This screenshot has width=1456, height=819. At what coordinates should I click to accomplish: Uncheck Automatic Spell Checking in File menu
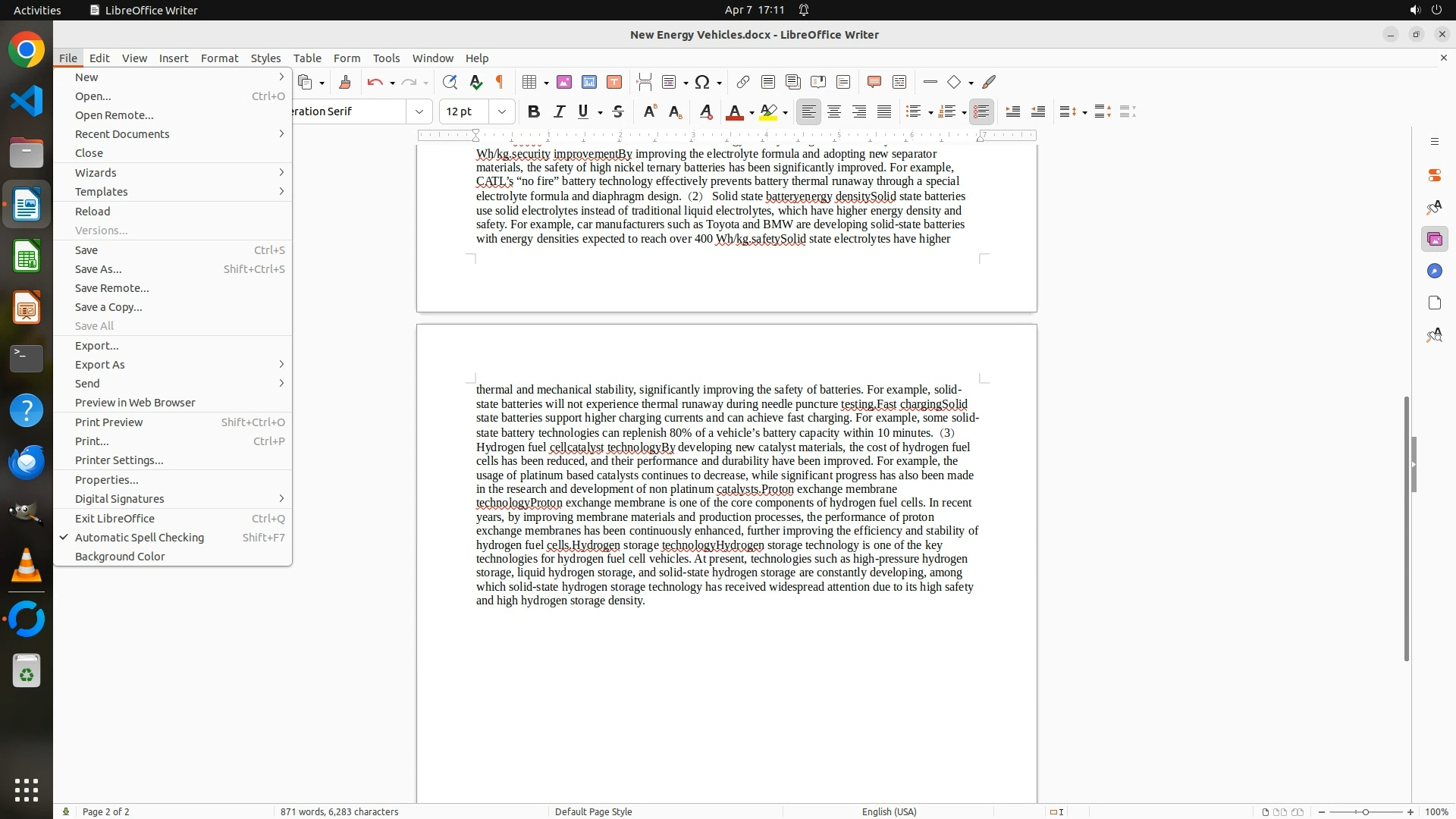pos(140,538)
